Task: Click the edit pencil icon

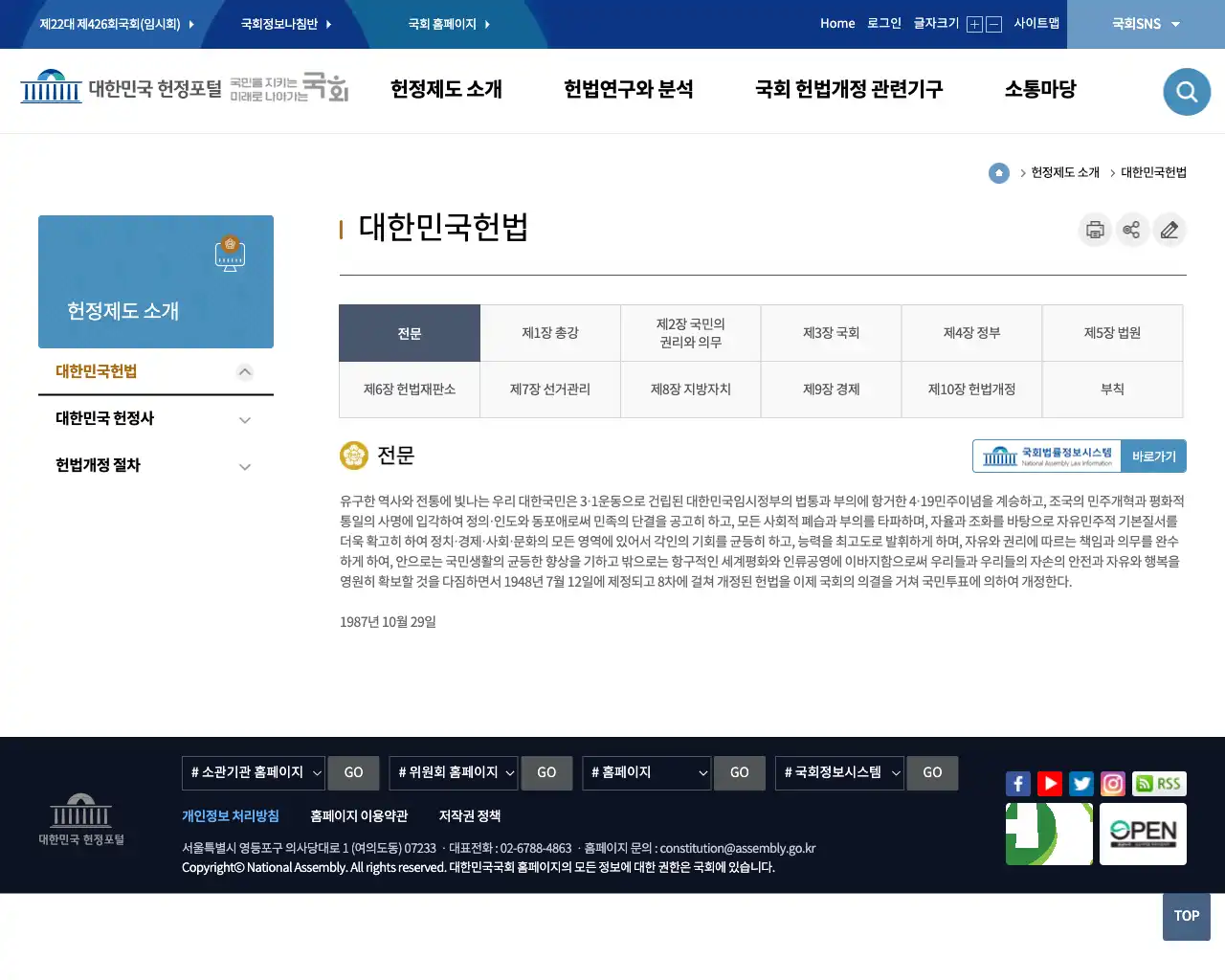Action: coord(1169,230)
